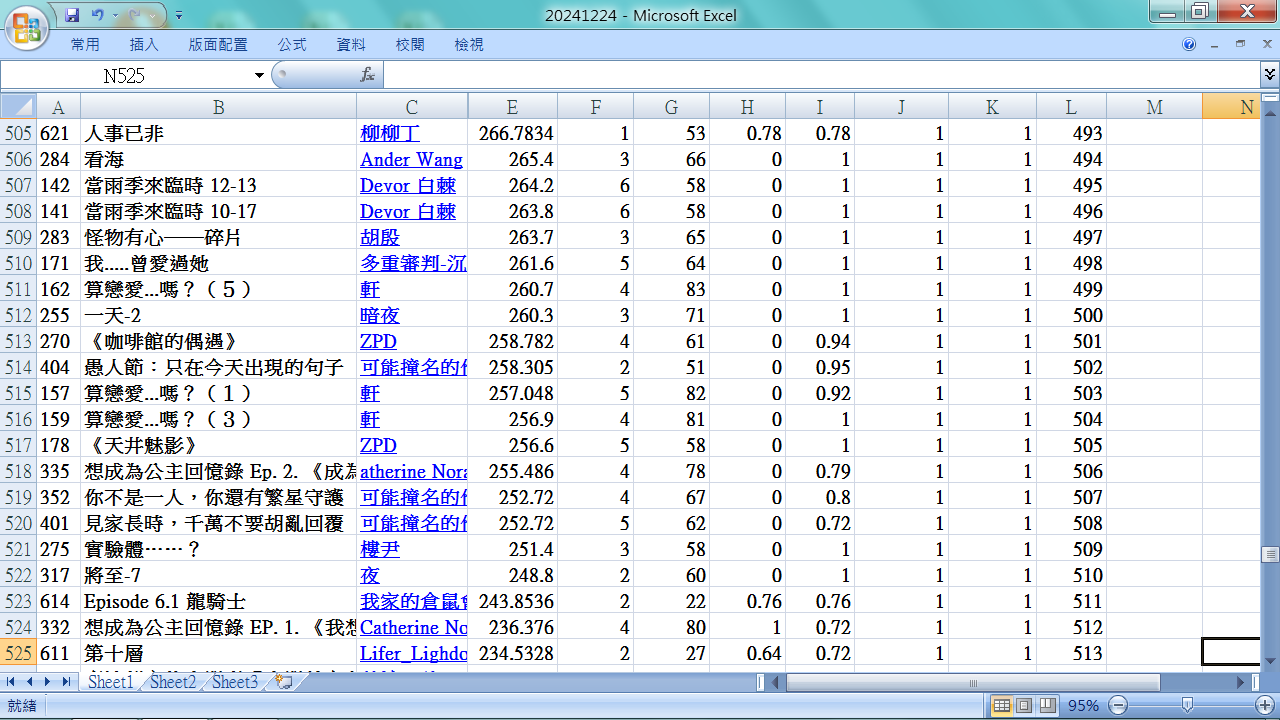Screen dimensions: 1280x720
Task: Open the 常用 ribbon tab
Action: click(85, 45)
